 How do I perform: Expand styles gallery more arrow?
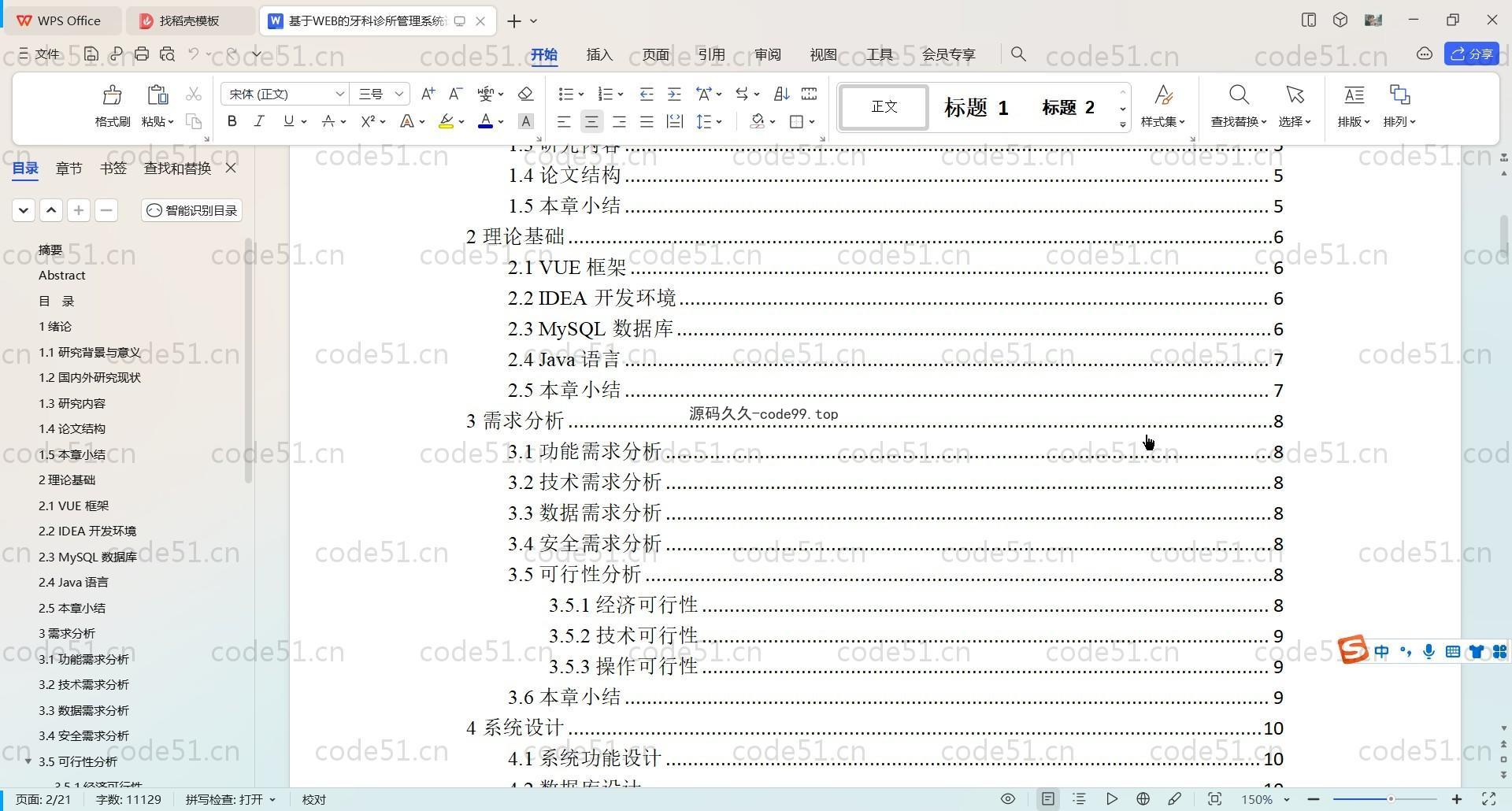(x=1123, y=124)
